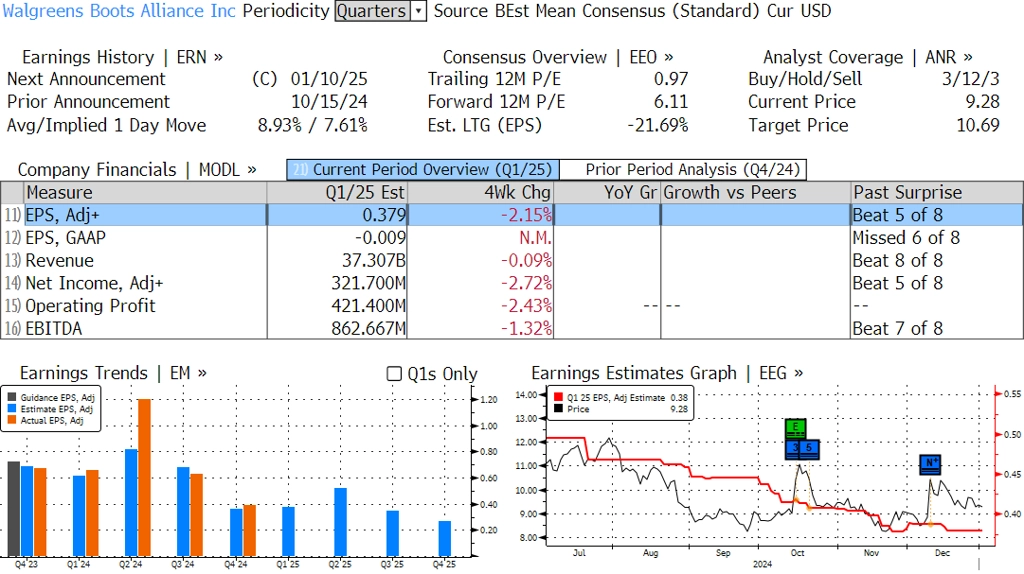This screenshot has width=1024, height=574.
Task: Click Beat 7 of 8 surprise cell
Action: click(897, 328)
